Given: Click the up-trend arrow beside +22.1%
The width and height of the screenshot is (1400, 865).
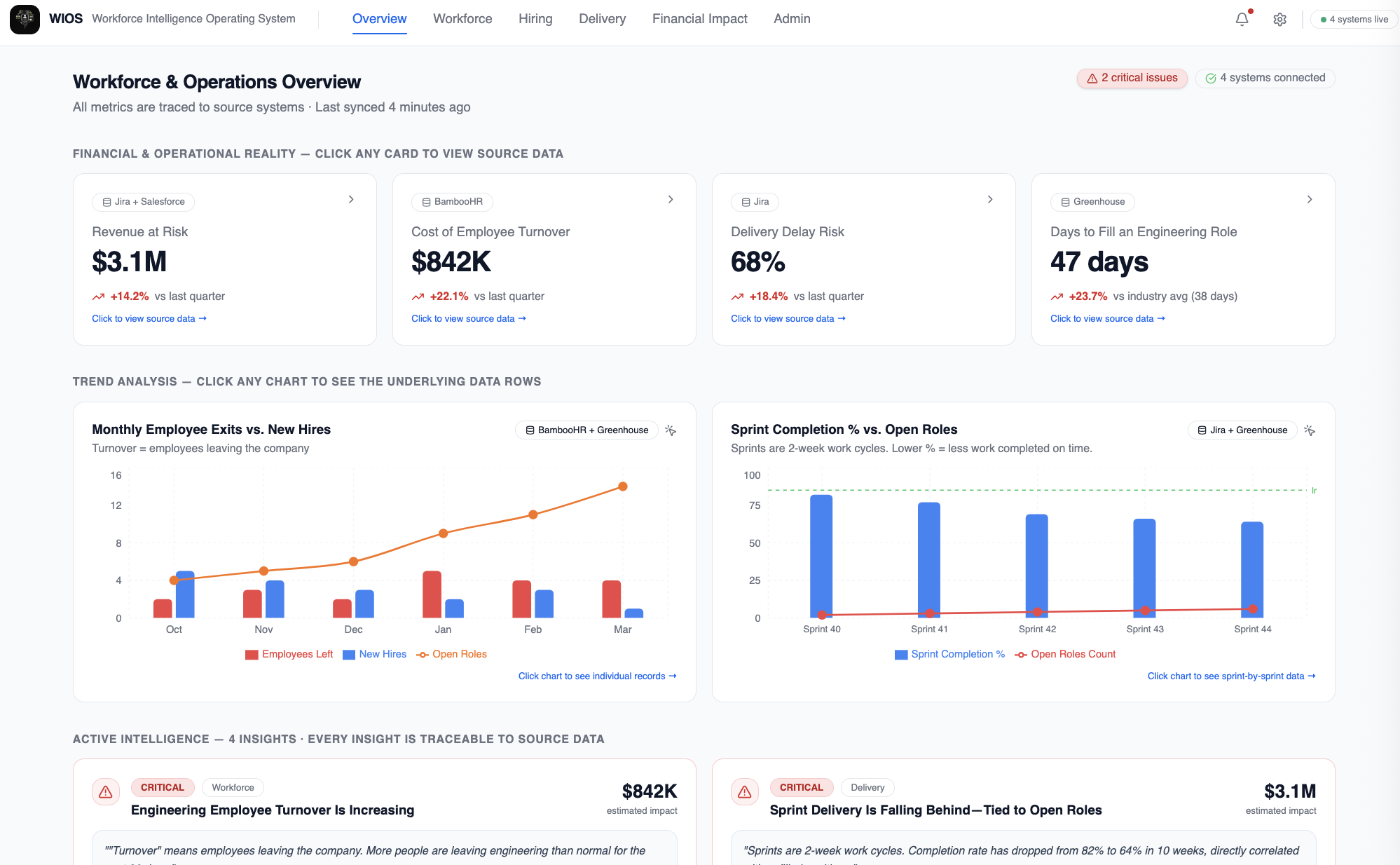Looking at the screenshot, I should click(x=418, y=297).
